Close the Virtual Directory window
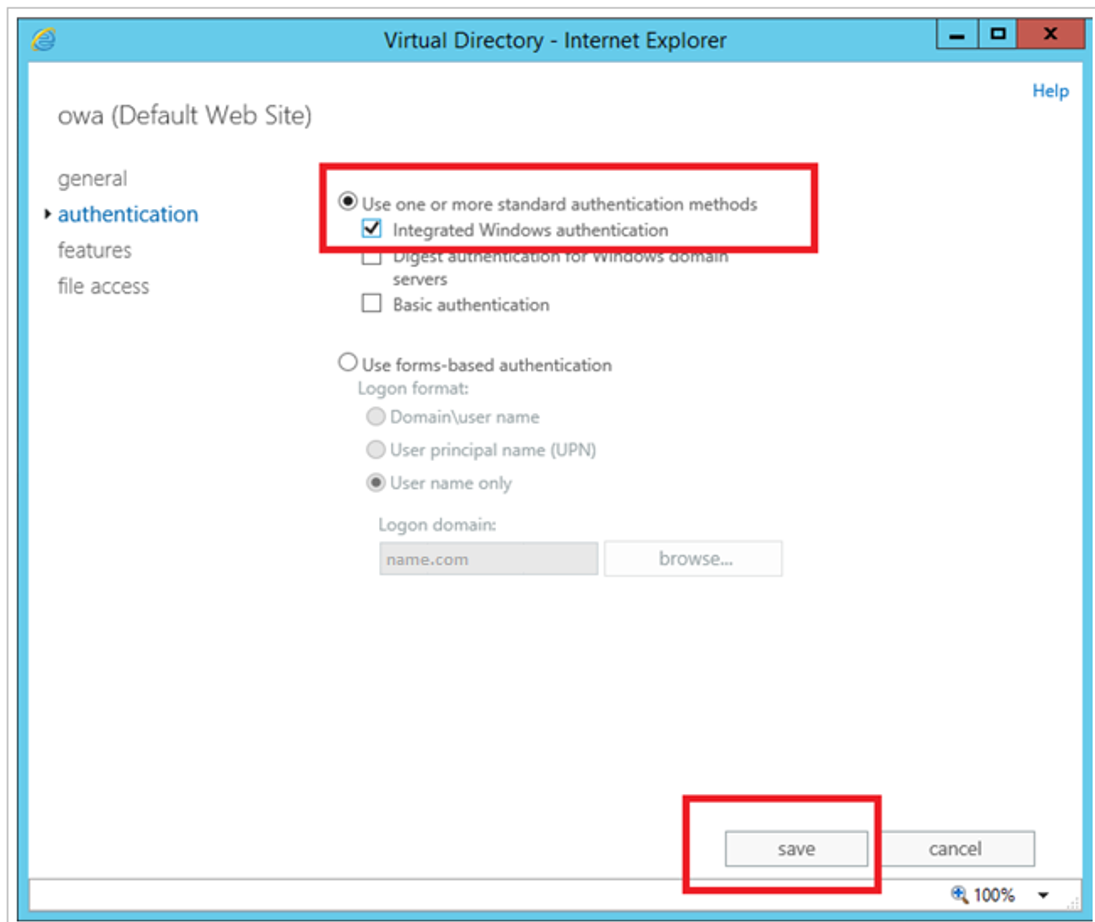Screen dimensions: 1095x922 [x=1050, y=34]
